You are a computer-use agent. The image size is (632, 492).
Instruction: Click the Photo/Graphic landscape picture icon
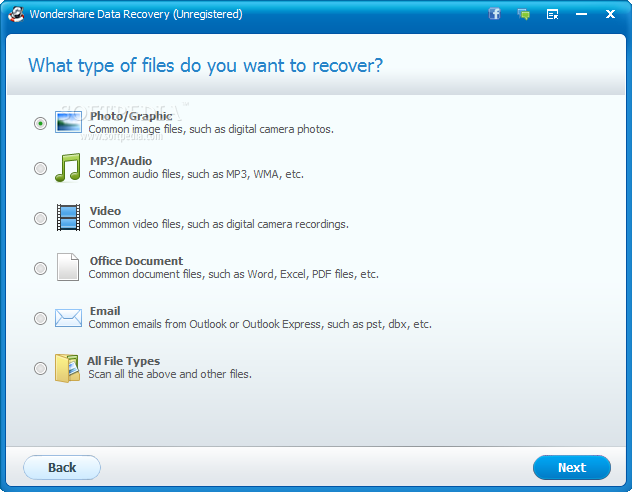[x=68, y=122]
